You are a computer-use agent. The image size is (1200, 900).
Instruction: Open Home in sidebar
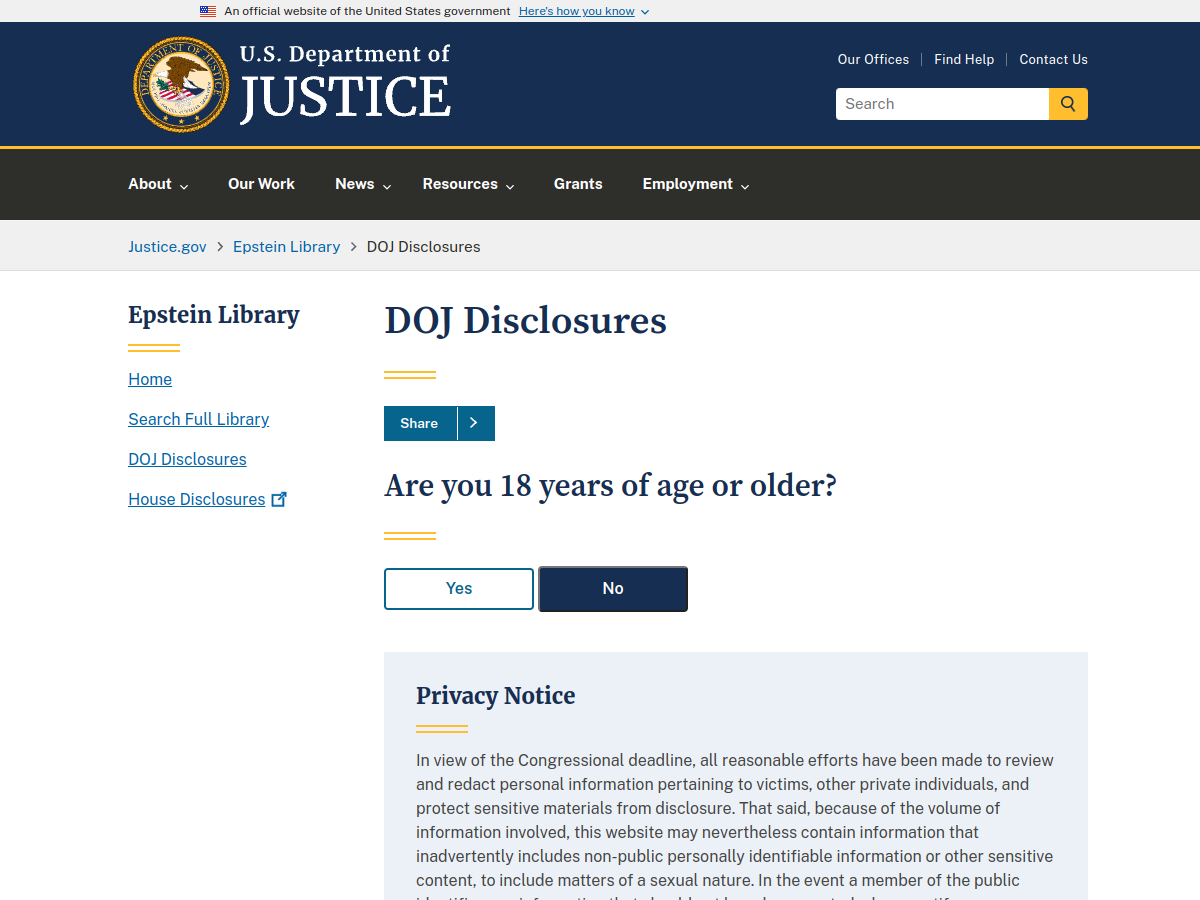coord(150,379)
